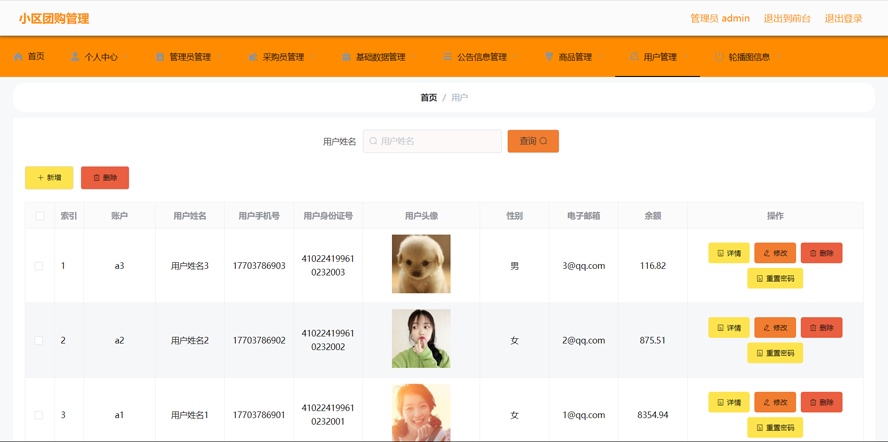This screenshot has width=888, height=442.
Task: Expand the 轮播图信息 dropdown arrow
Action: 778,57
